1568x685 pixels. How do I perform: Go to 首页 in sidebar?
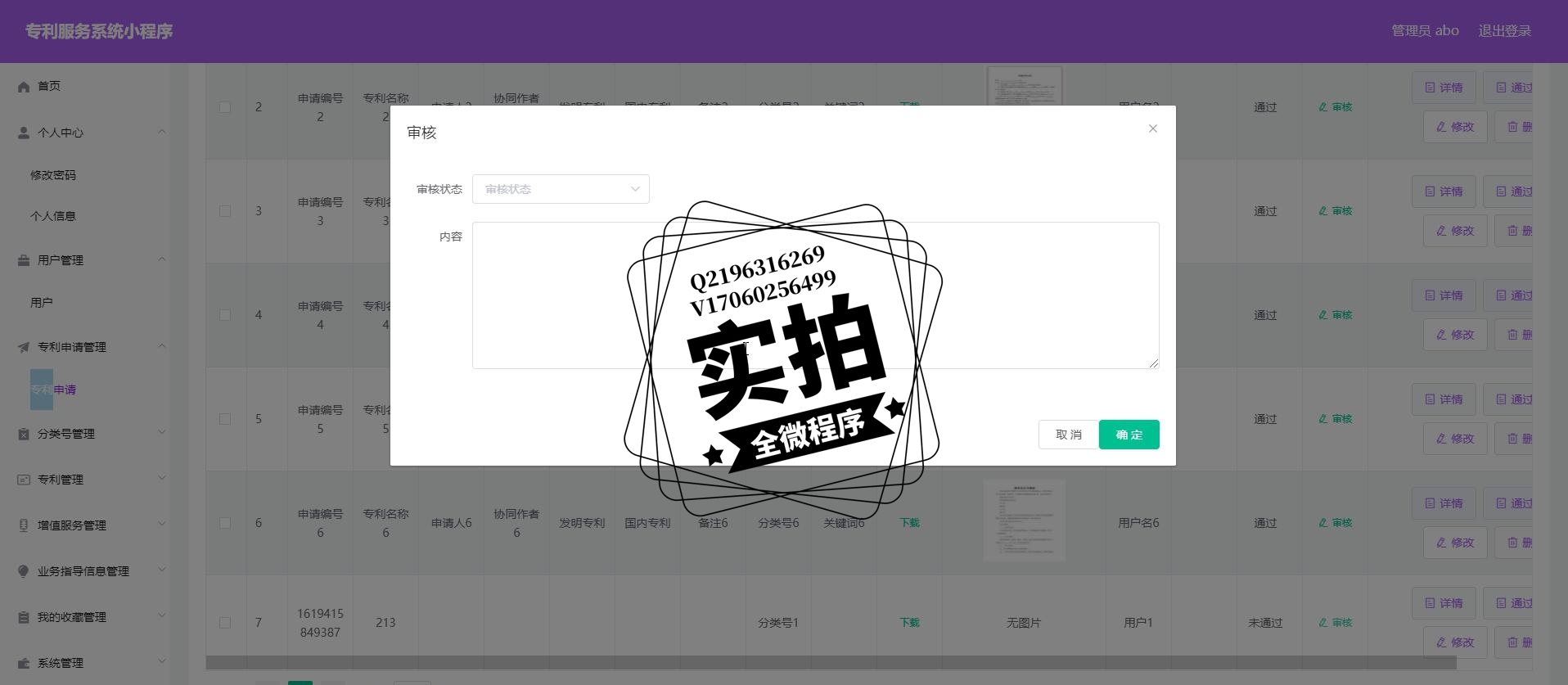49,86
